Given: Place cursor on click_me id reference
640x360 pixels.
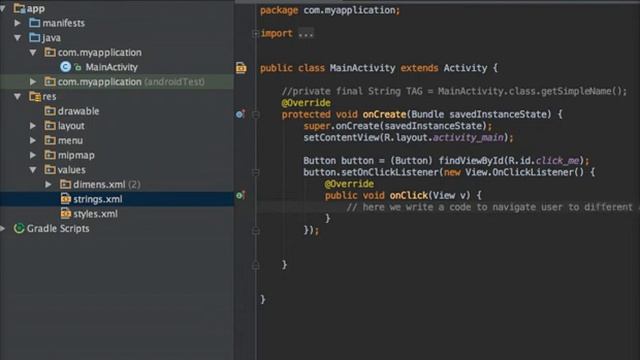Looking at the screenshot, I should 557,160.
